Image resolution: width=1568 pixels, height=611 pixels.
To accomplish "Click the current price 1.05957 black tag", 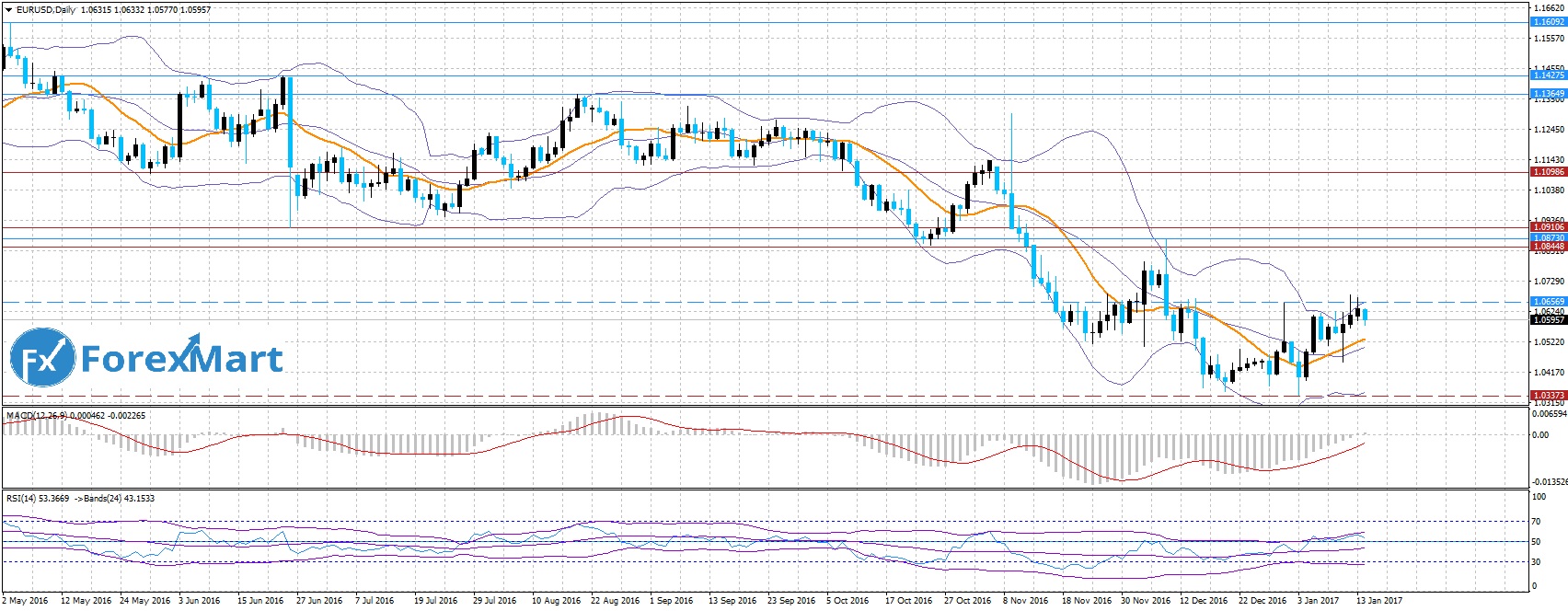I will click(x=1548, y=320).
